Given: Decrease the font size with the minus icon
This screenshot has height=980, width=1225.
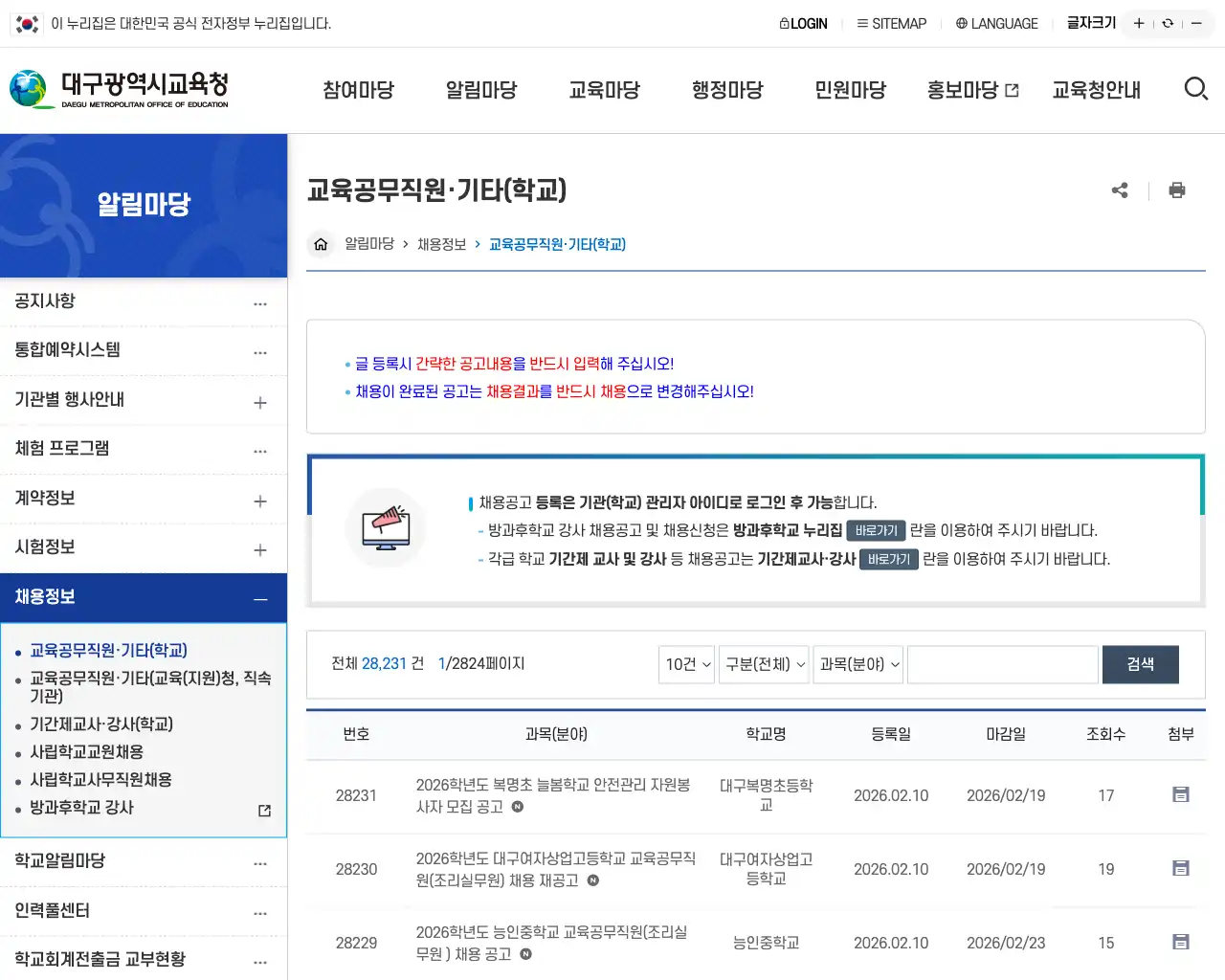Looking at the screenshot, I should (x=1195, y=23).
